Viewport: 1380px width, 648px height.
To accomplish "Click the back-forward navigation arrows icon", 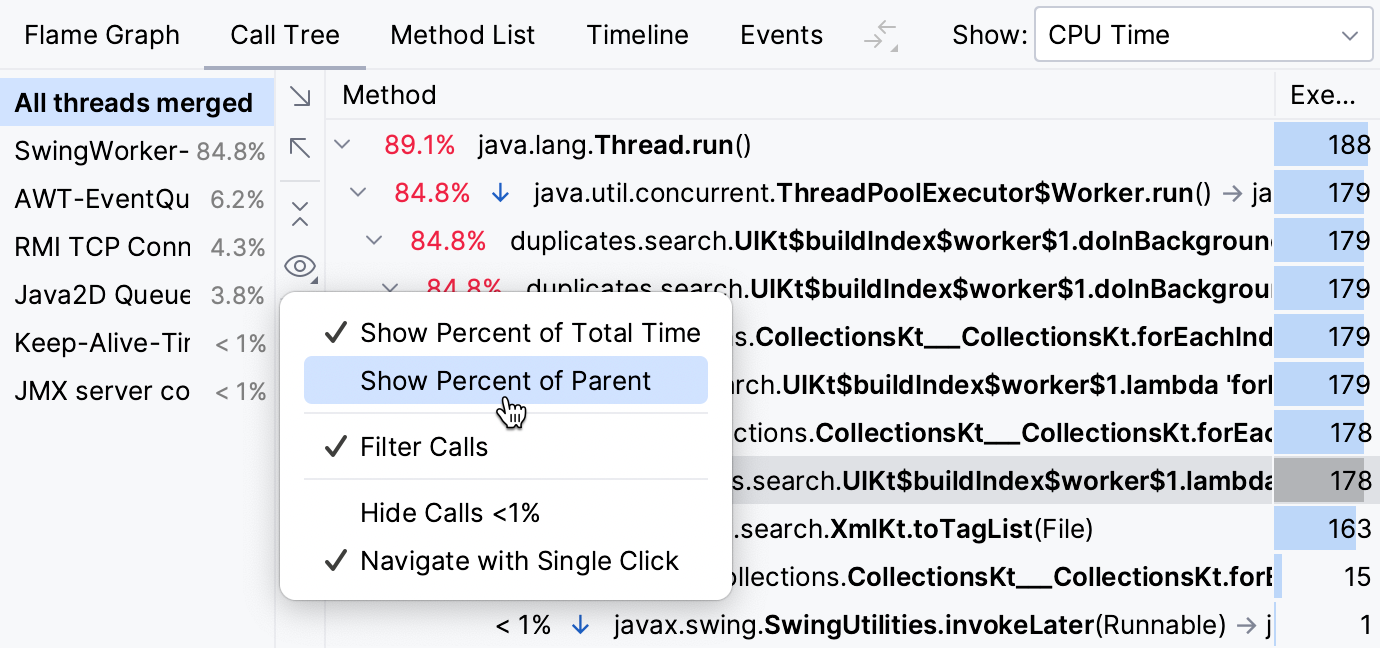I will 878,34.
